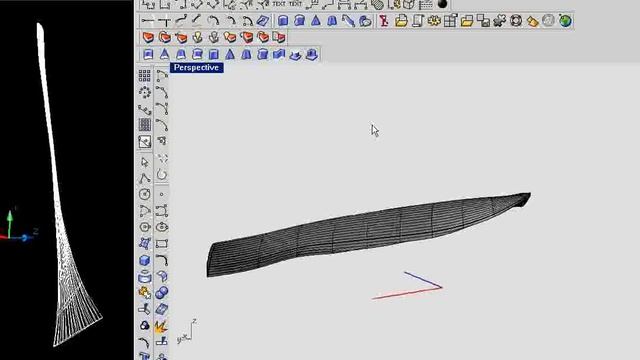The image size is (640, 360).
Task: Click the blue pyramid solid icon beside the pipe tool
Action: 316,21
